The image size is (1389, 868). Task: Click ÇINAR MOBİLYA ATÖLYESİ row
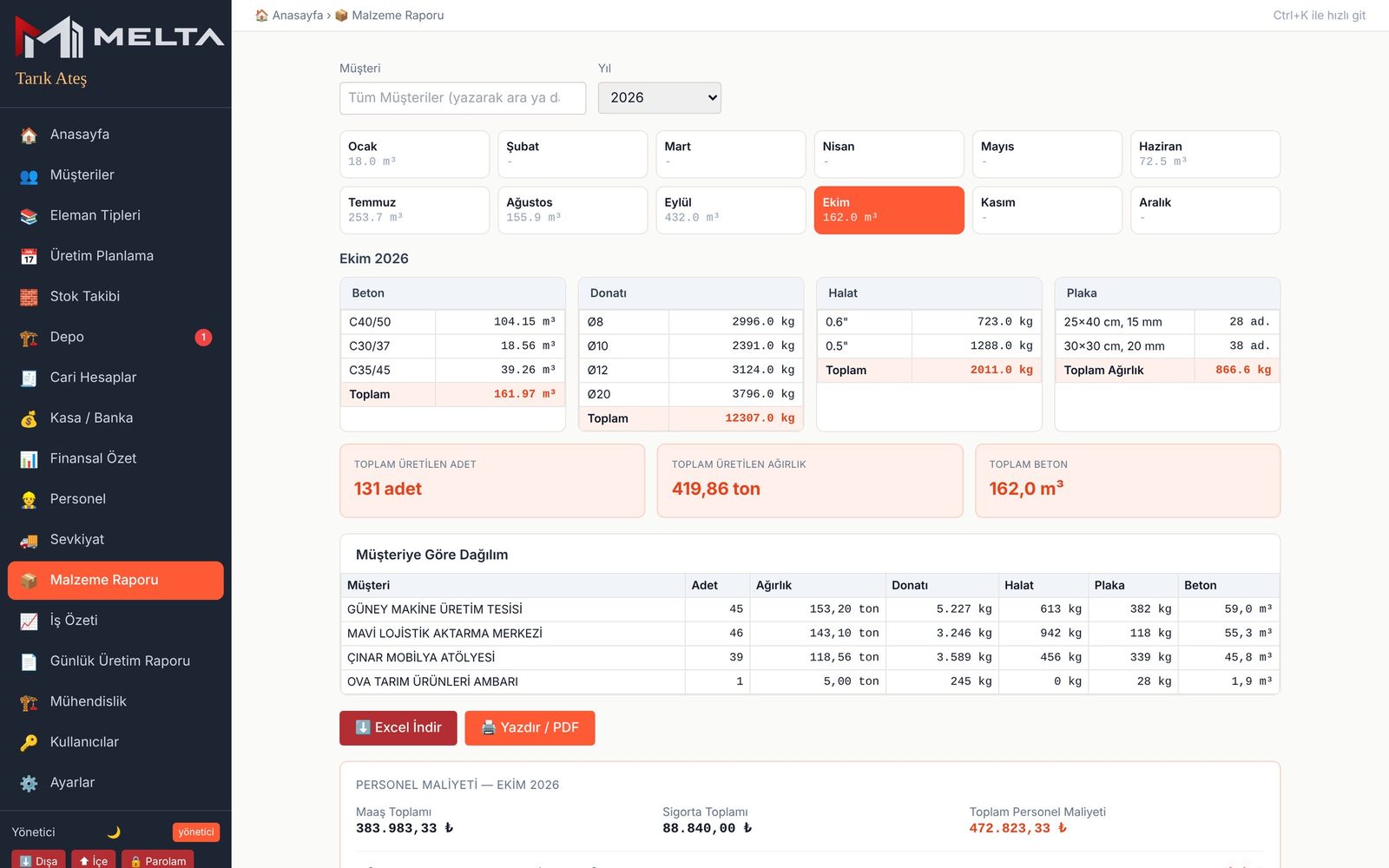[x=810, y=658]
